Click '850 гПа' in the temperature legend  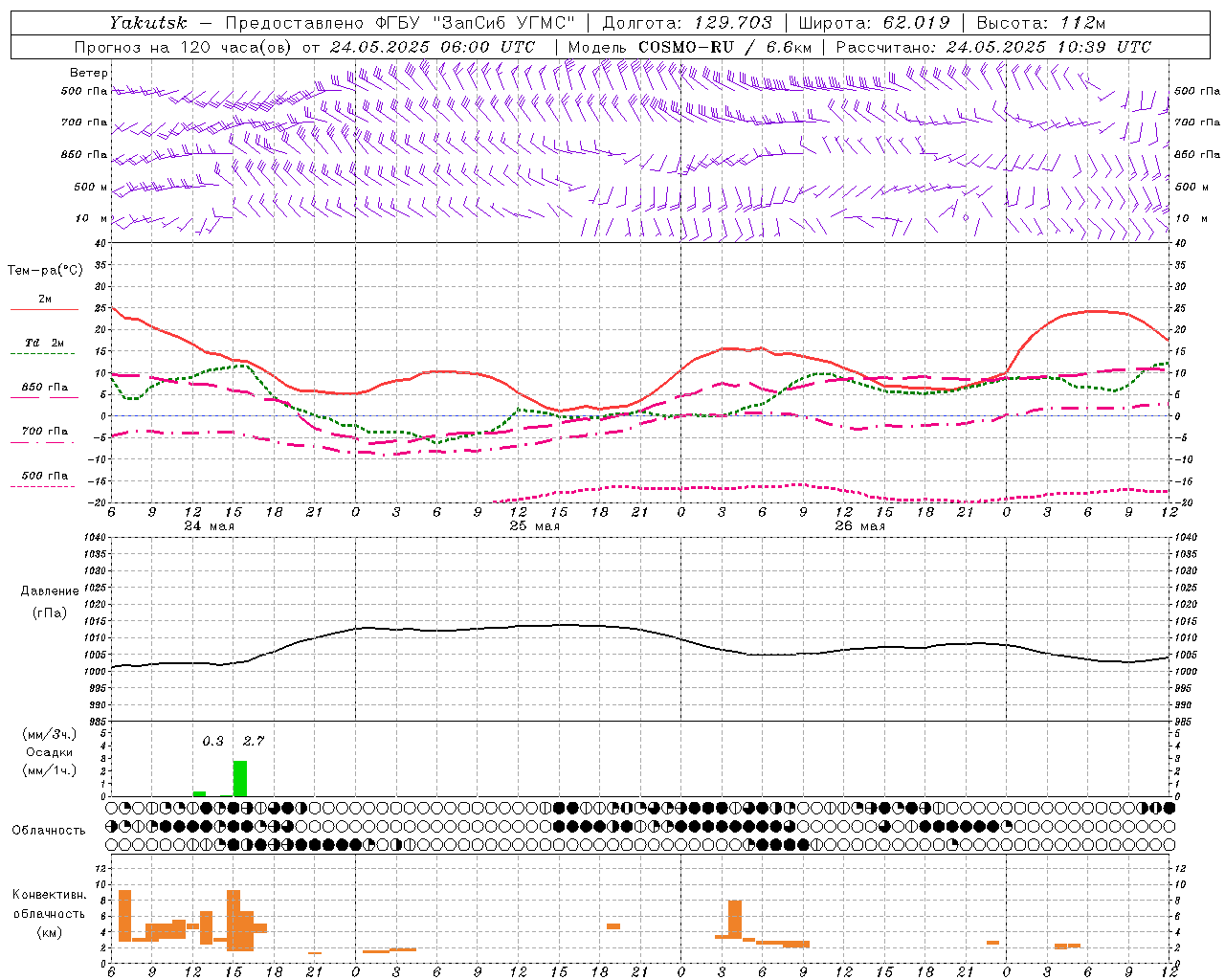[45, 388]
